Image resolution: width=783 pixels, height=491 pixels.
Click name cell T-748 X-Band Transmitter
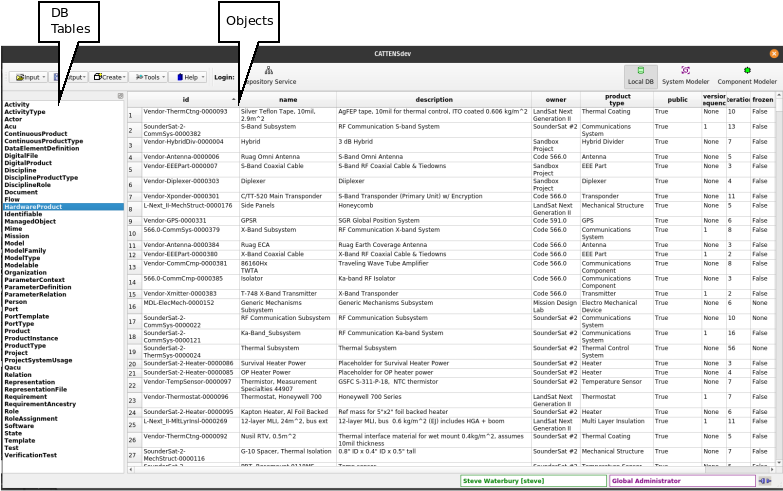tap(288, 294)
